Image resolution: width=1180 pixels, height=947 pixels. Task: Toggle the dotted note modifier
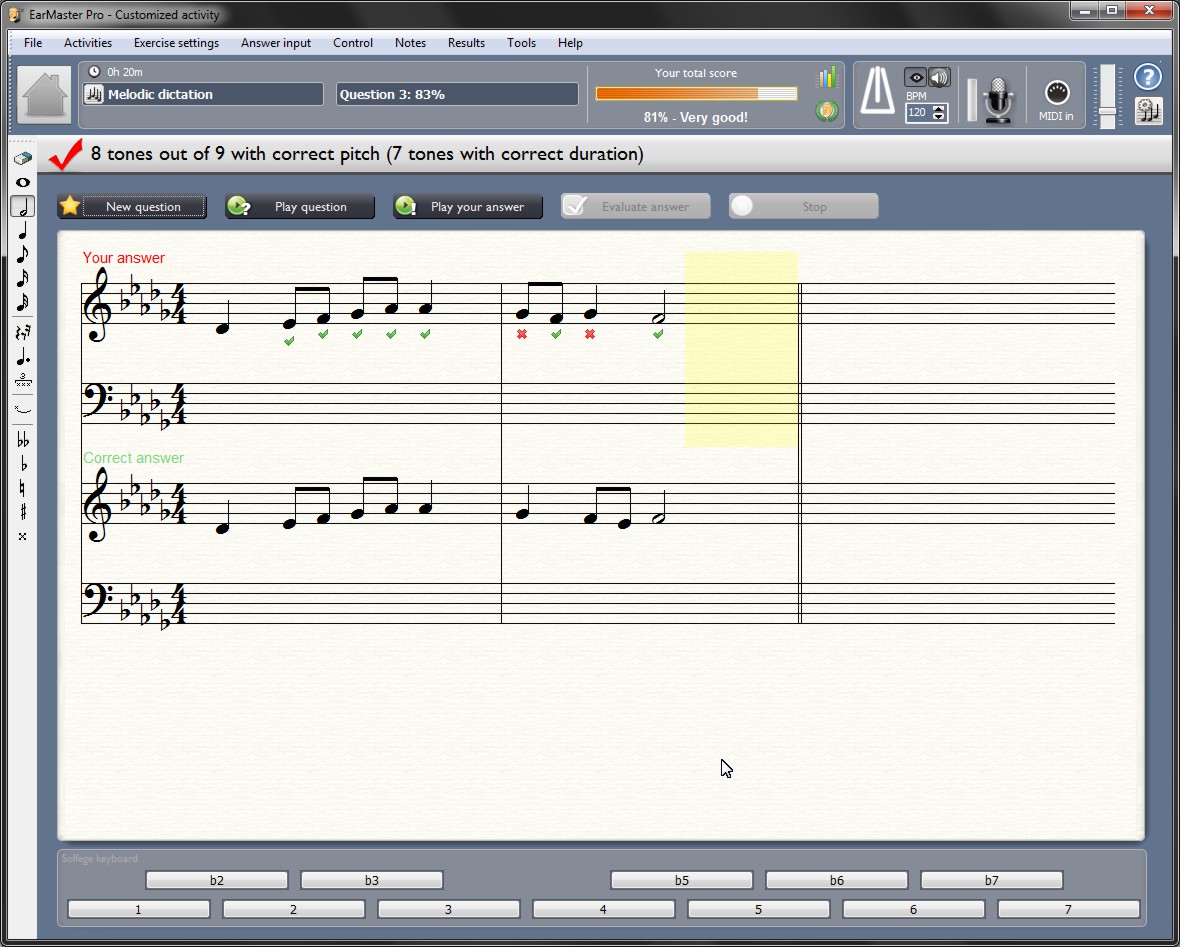[x=22, y=357]
